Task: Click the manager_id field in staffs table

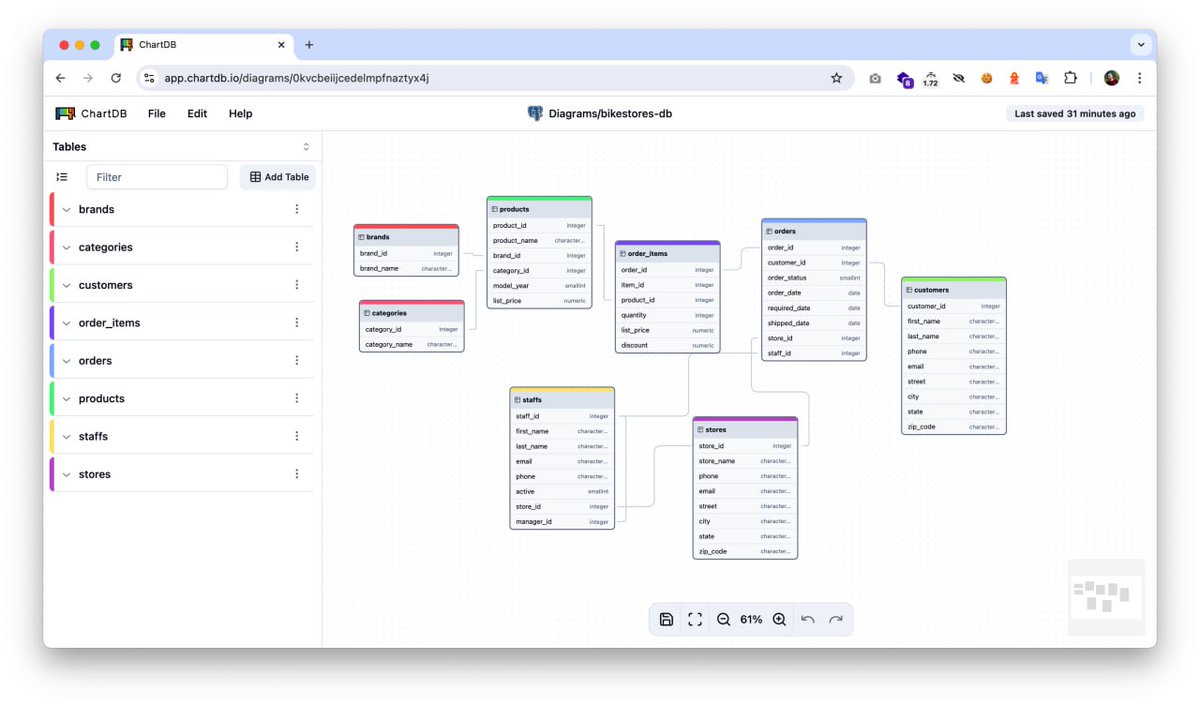Action: click(562, 522)
